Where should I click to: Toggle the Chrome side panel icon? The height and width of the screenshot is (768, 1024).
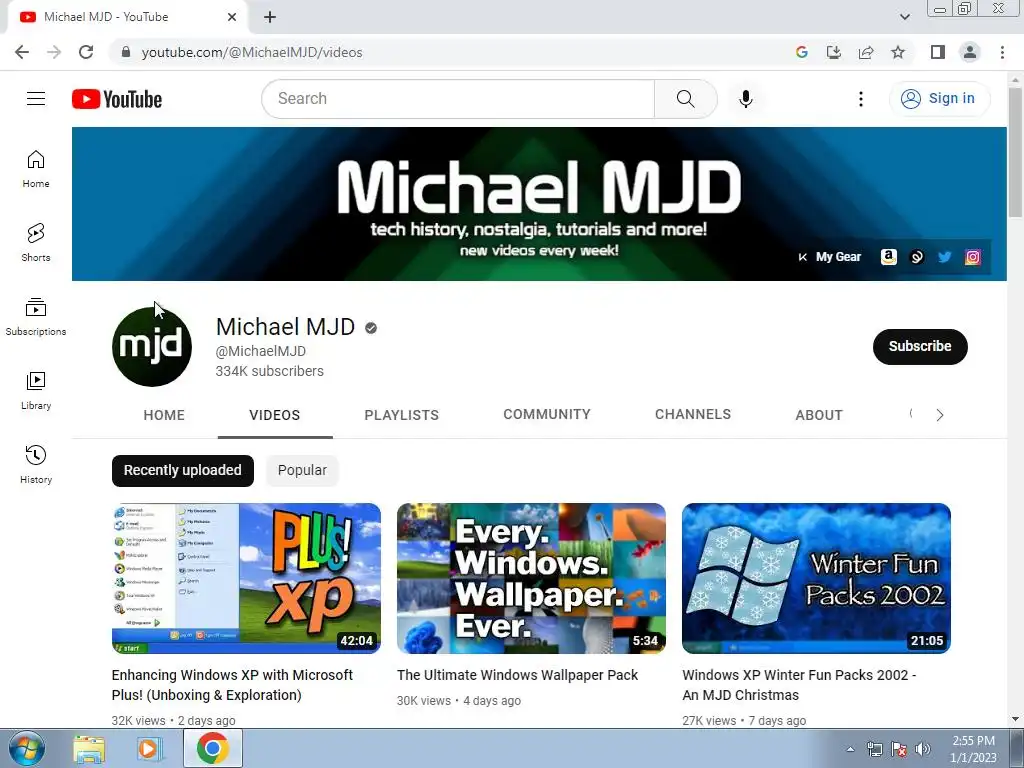938,52
